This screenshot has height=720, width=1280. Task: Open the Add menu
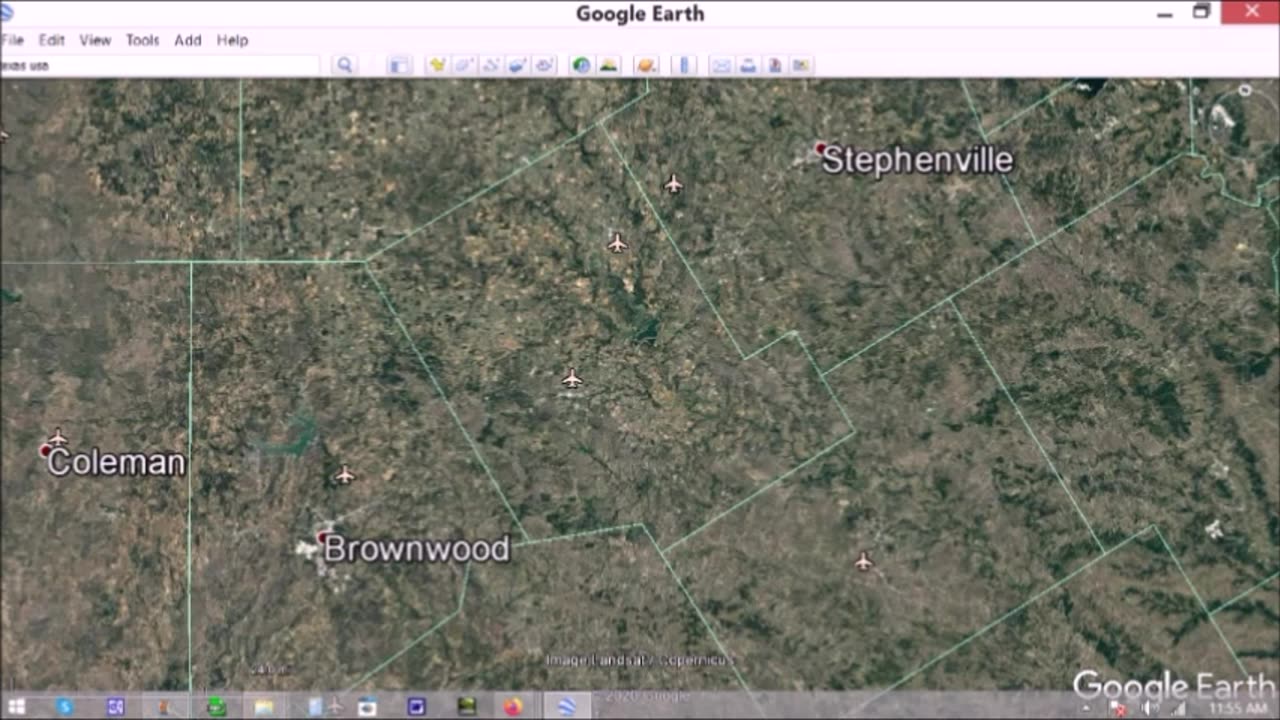(x=188, y=40)
